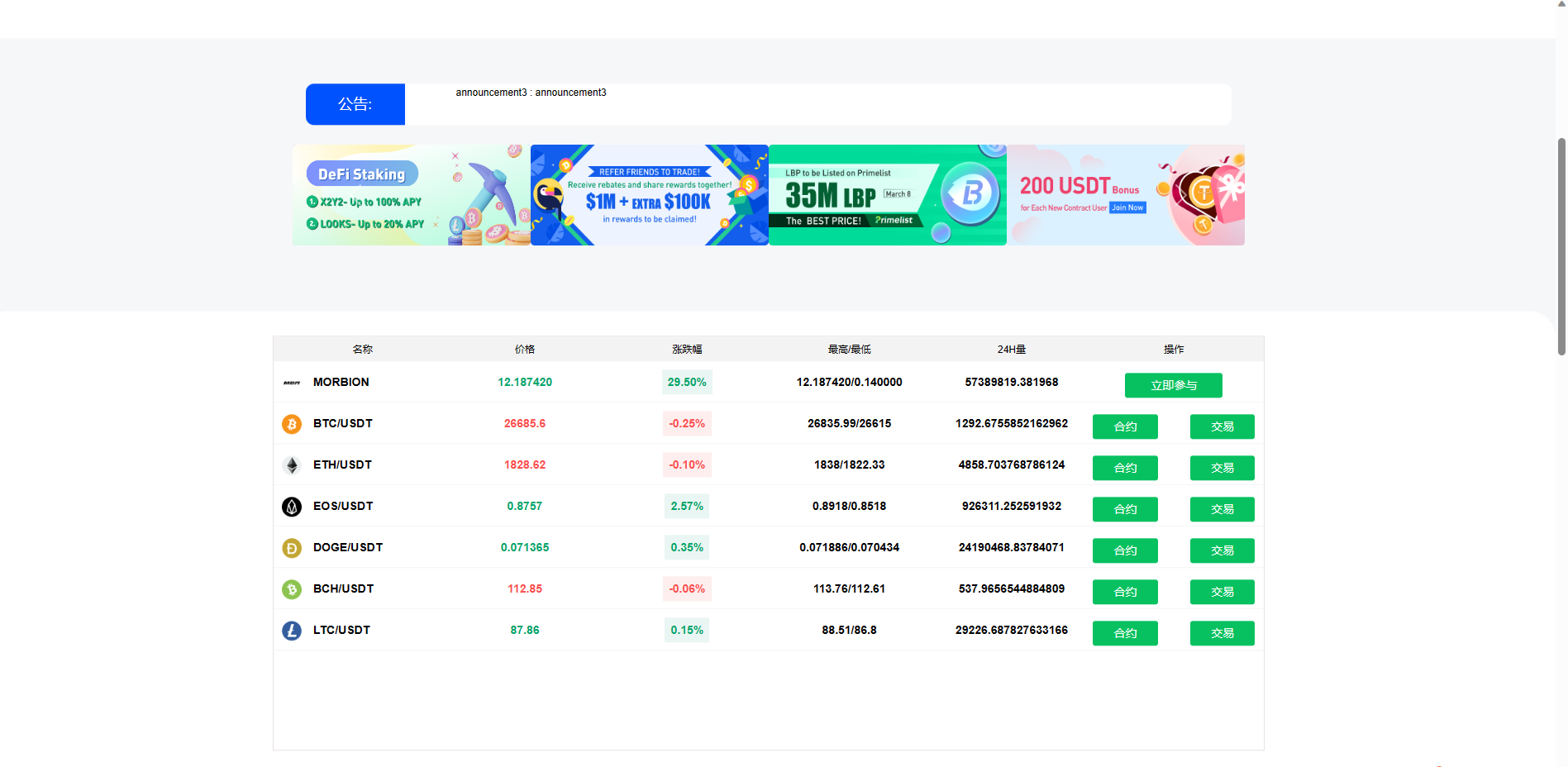Click the 公告 announcement label
The image size is (1568, 767).
pos(355,104)
